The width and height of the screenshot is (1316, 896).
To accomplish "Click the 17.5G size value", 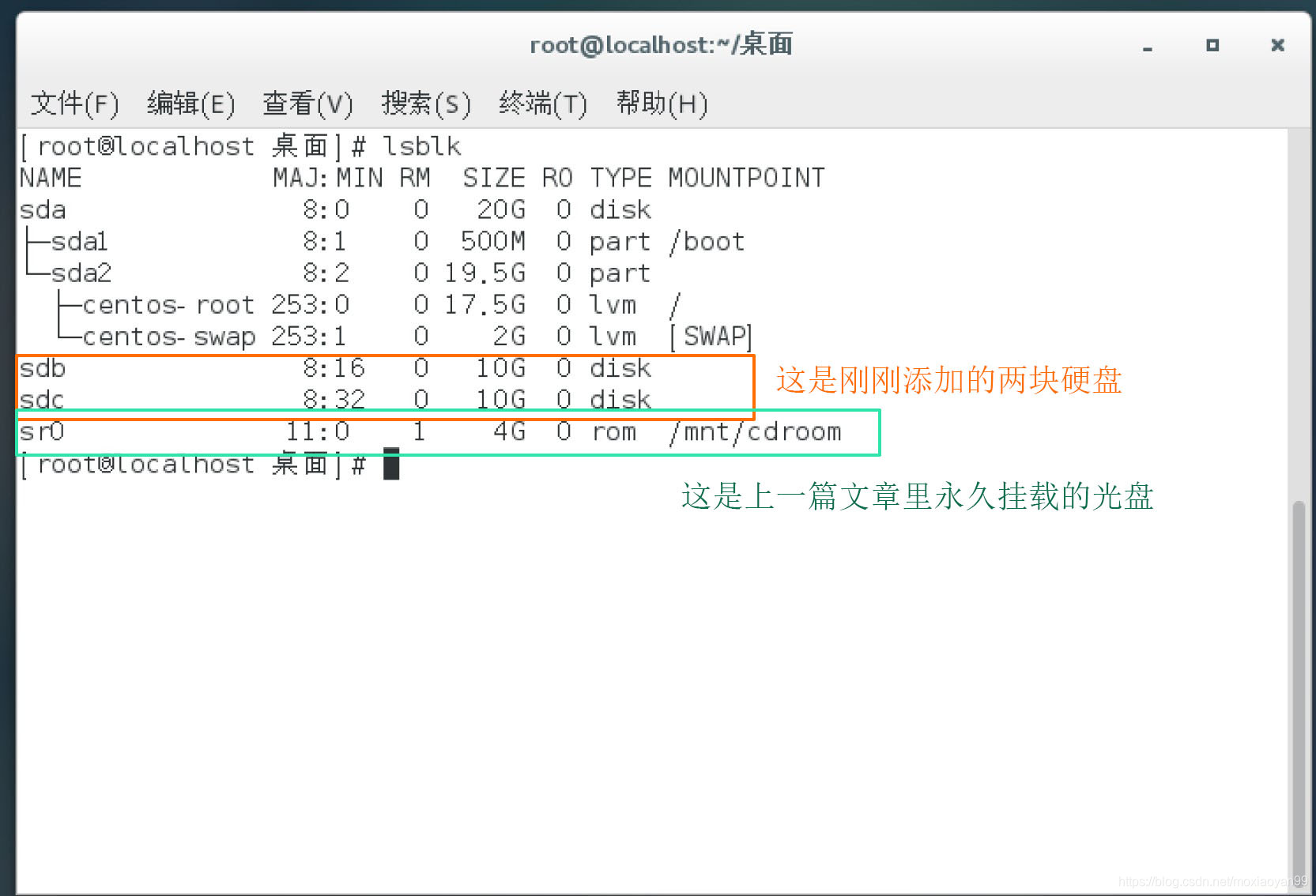I will pyautogui.click(x=485, y=305).
